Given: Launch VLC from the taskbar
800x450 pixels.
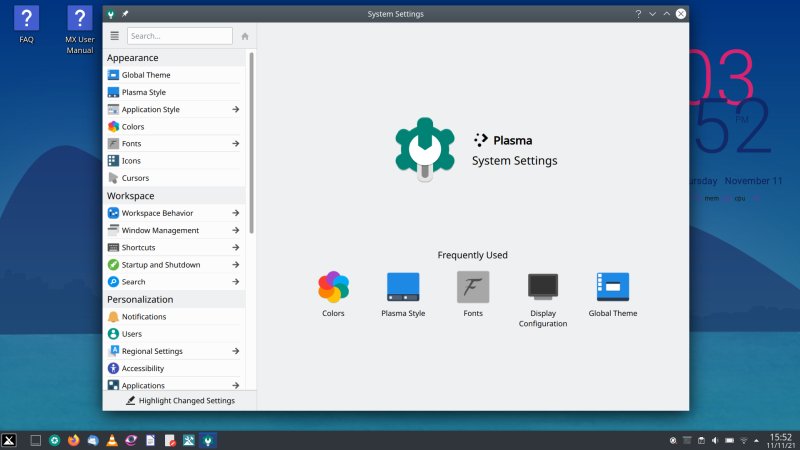Looking at the screenshot, I should [x=112, y=440].
